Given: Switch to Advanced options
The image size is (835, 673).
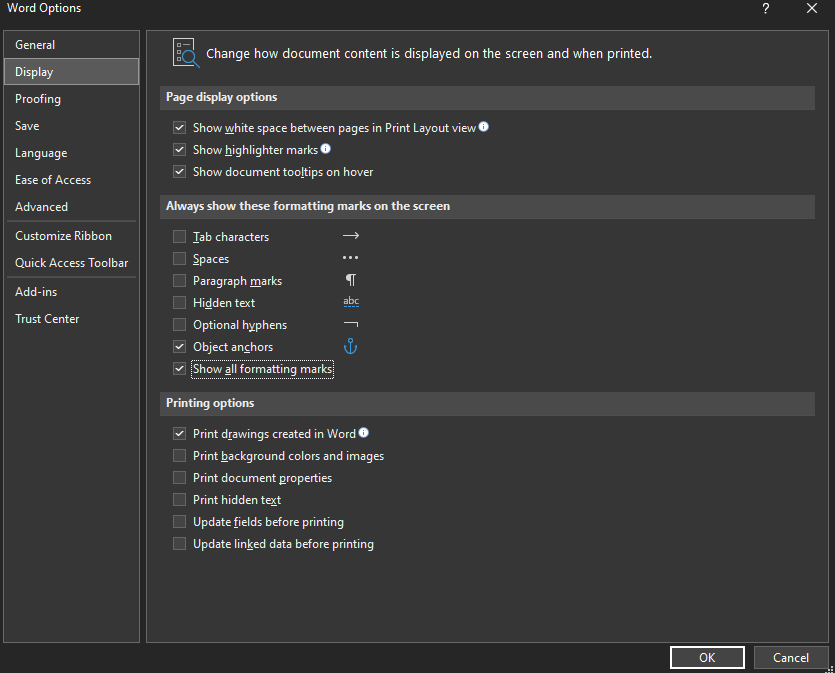Looking at the screenshot, I should [71, 207].
